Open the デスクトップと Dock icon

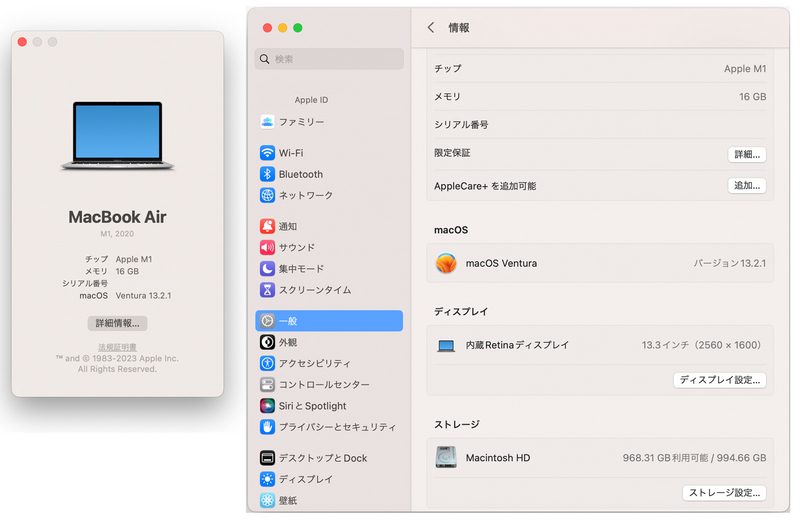267,458
